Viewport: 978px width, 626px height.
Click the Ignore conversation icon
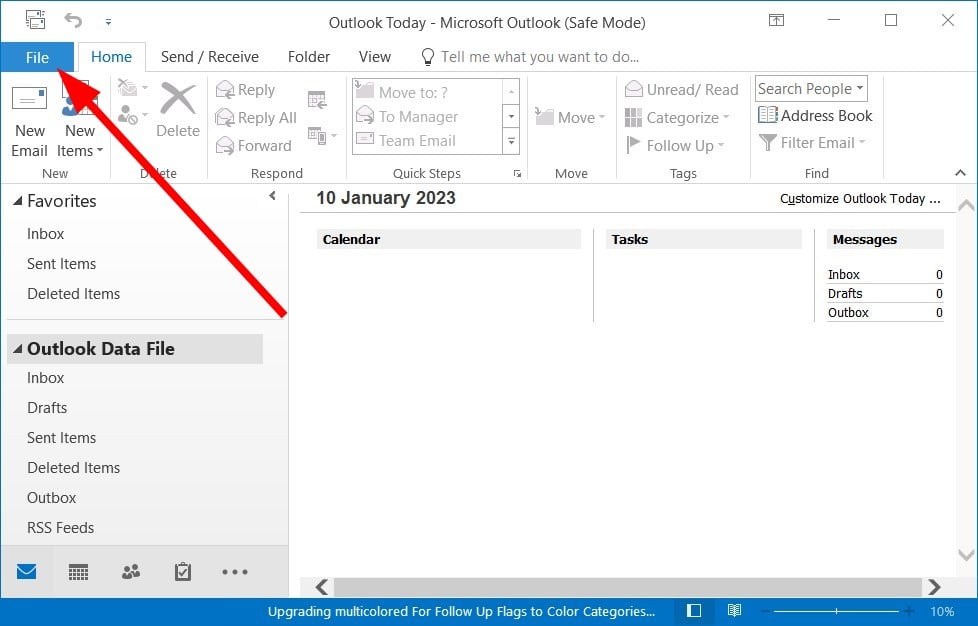(127, 87)
